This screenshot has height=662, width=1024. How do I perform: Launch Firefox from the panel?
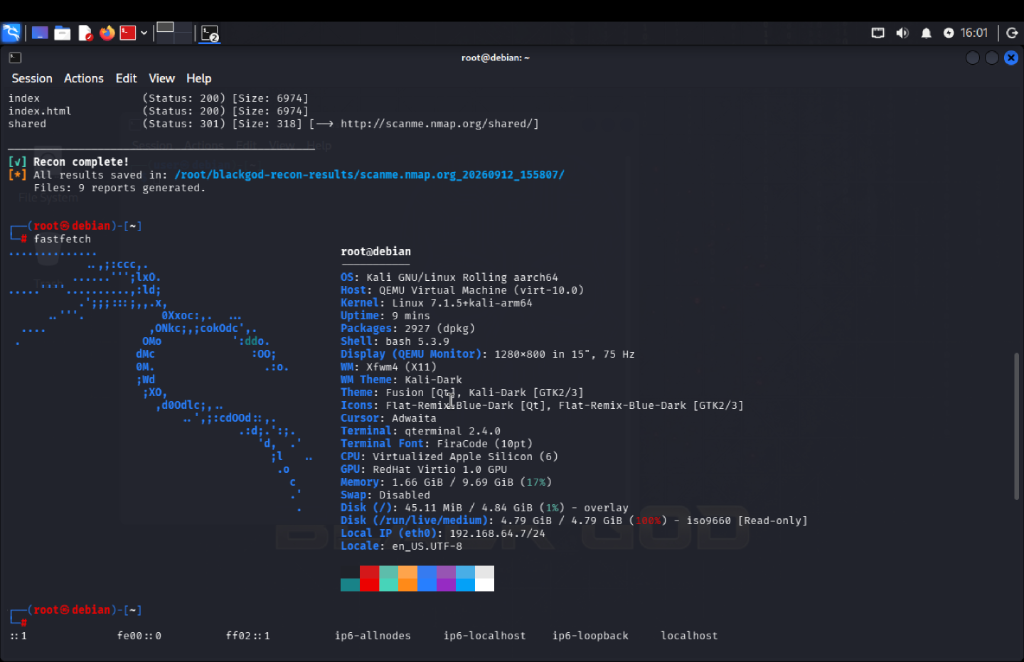107,33
